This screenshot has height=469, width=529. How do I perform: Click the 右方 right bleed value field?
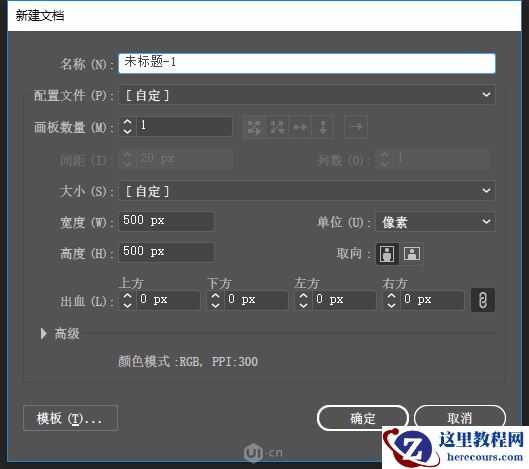(x=432, y=300)
